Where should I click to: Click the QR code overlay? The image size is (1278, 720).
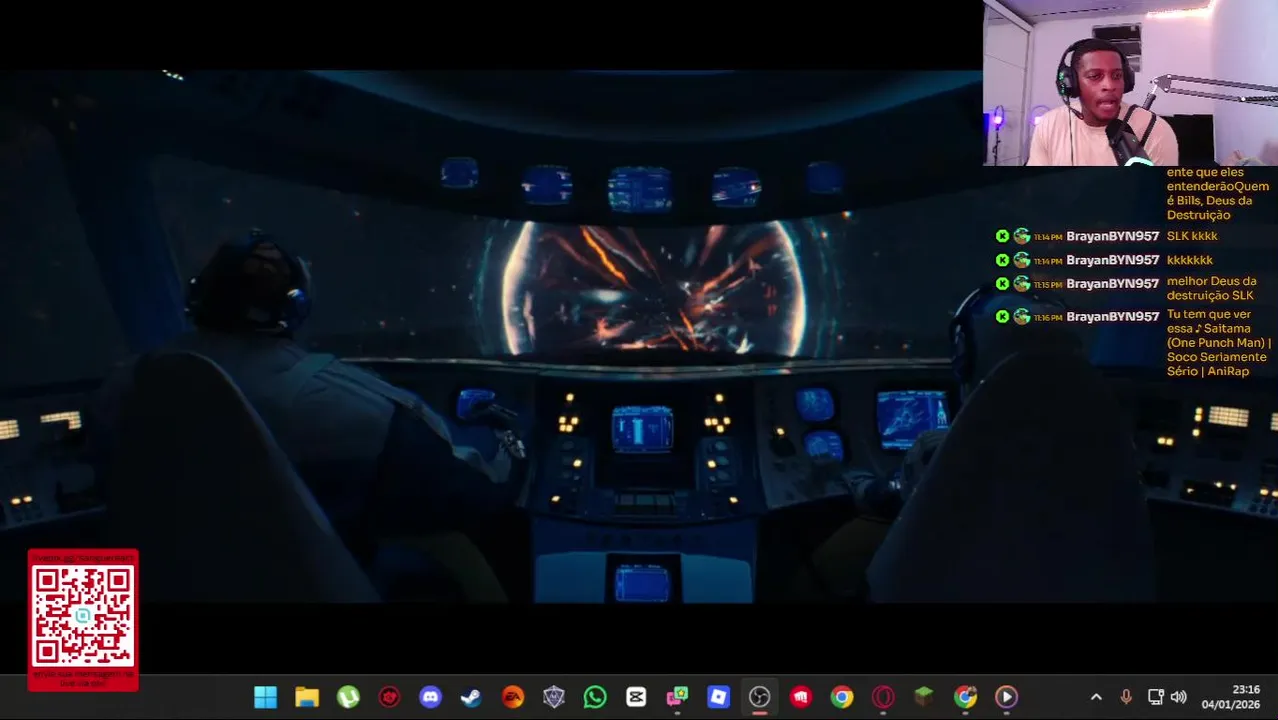tap(83, 618)
